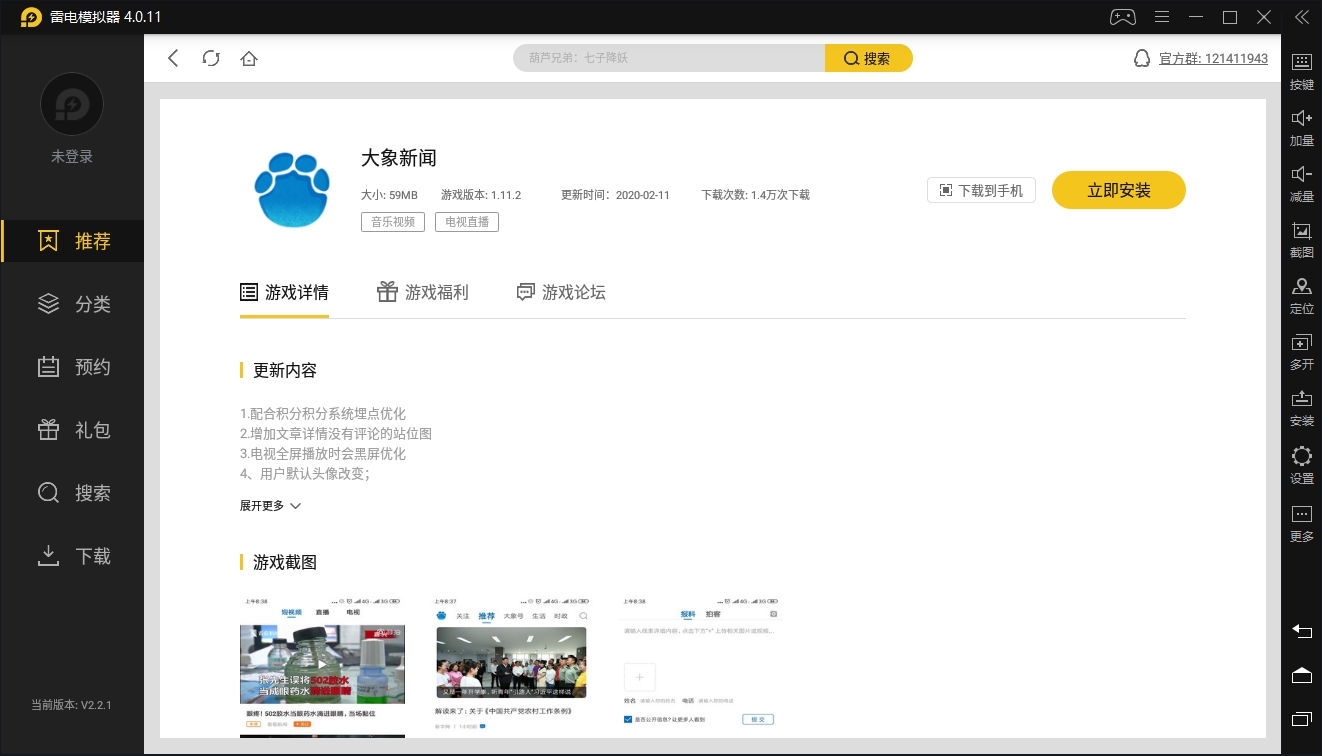Viewport: 1322px width, 756px height.
Task: Click 下载到手机 button
Action: (x=981, y=190)
